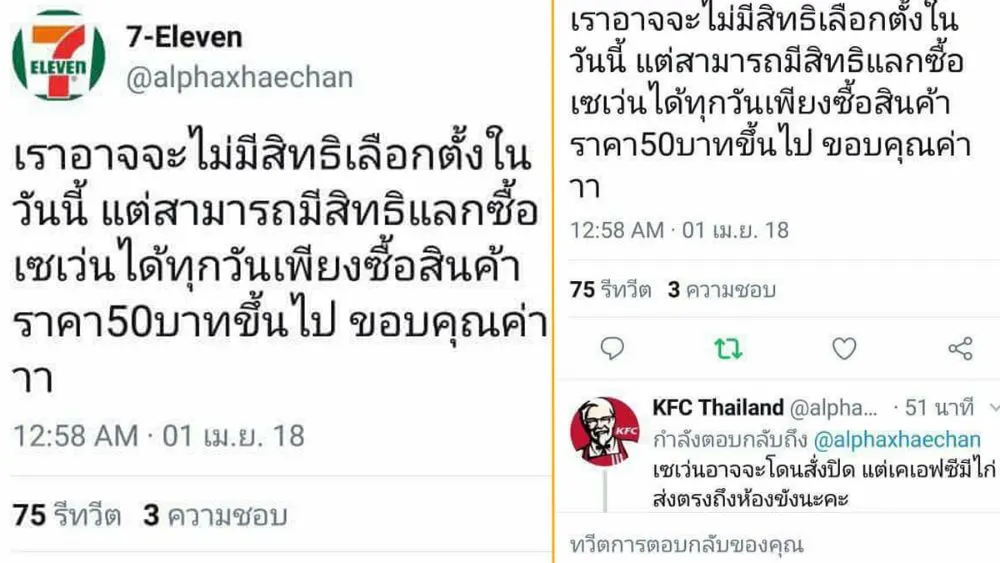Open KFC reply text about chicken delivery
This screenshot has height=563, width=1000.
824,484
